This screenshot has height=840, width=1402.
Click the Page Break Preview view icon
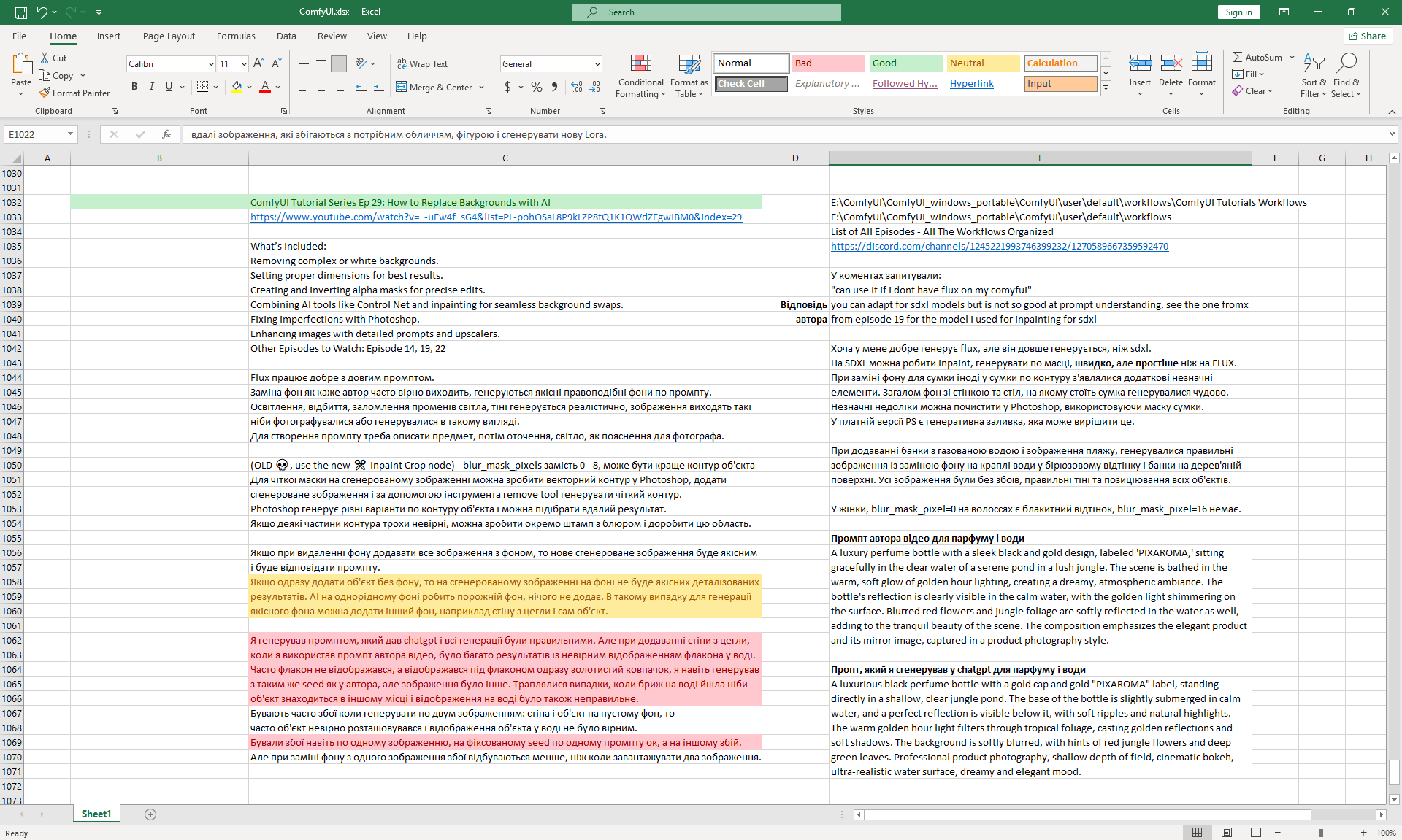click(x=1255, y=833)
